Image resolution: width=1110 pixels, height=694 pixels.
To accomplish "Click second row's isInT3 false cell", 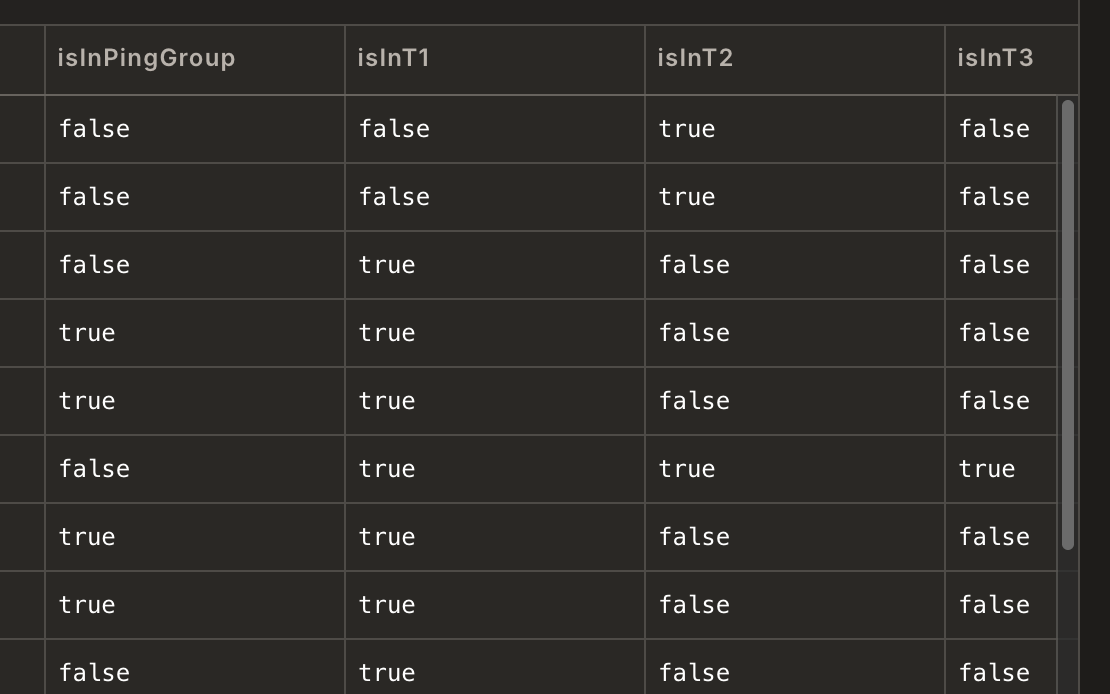I will (x=994, y=197).
